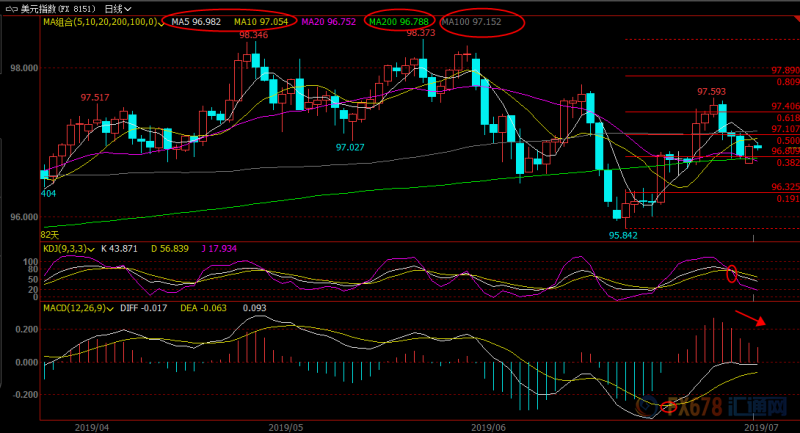This screenshot has width=800, height=433.
Task: Click the K 43.871 value
Action: (119, 249)
